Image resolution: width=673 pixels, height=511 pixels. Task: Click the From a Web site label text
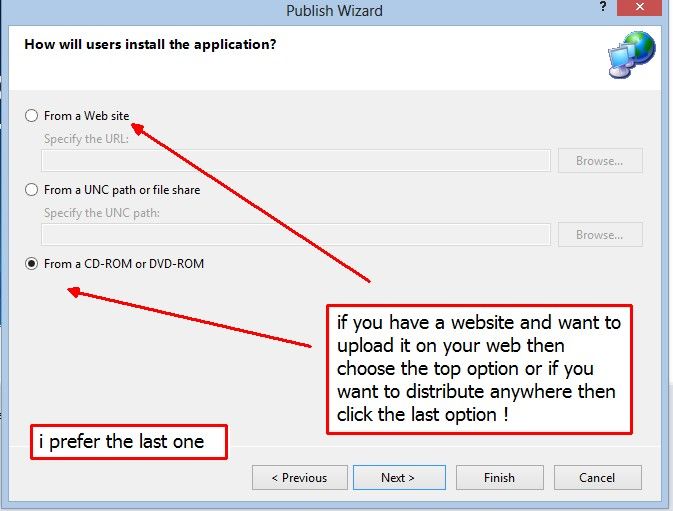pyautogui.click(x=86, y=116)
